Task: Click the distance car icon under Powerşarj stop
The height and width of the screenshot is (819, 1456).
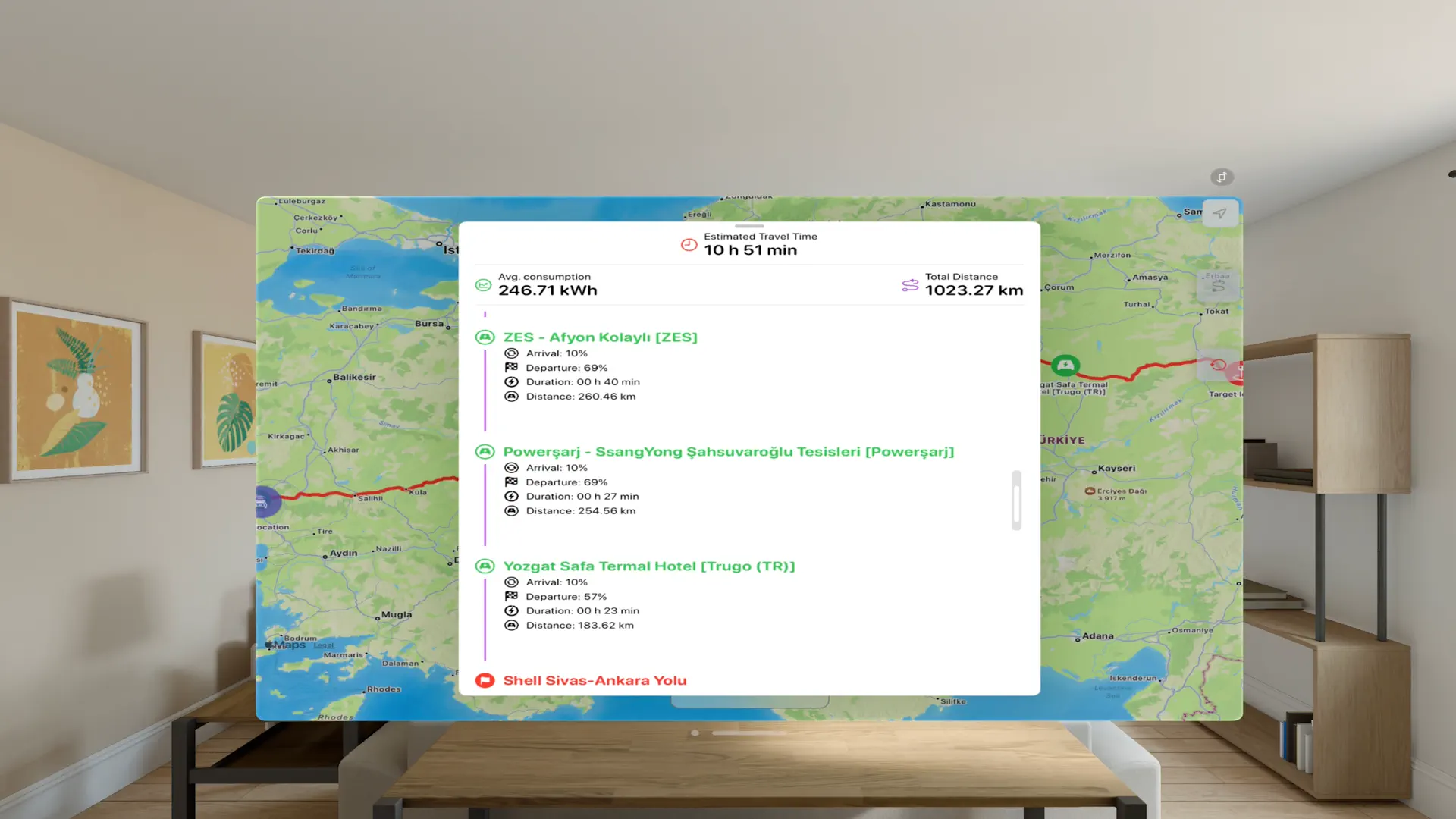Action: (510, 510)
